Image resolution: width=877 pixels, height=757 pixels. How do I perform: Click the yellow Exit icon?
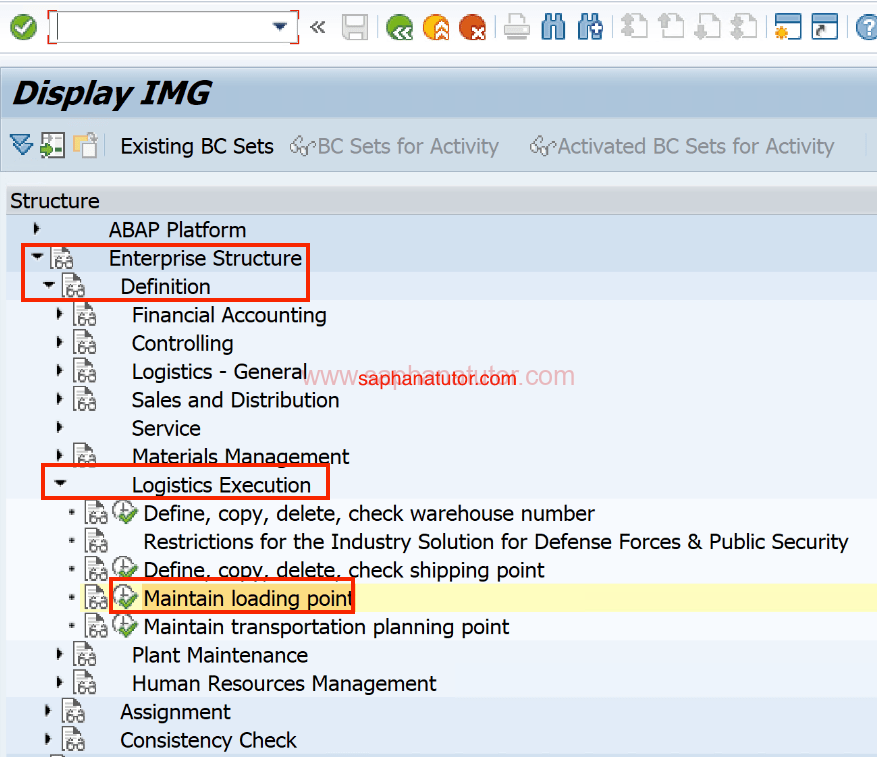(x=436, y=27)
